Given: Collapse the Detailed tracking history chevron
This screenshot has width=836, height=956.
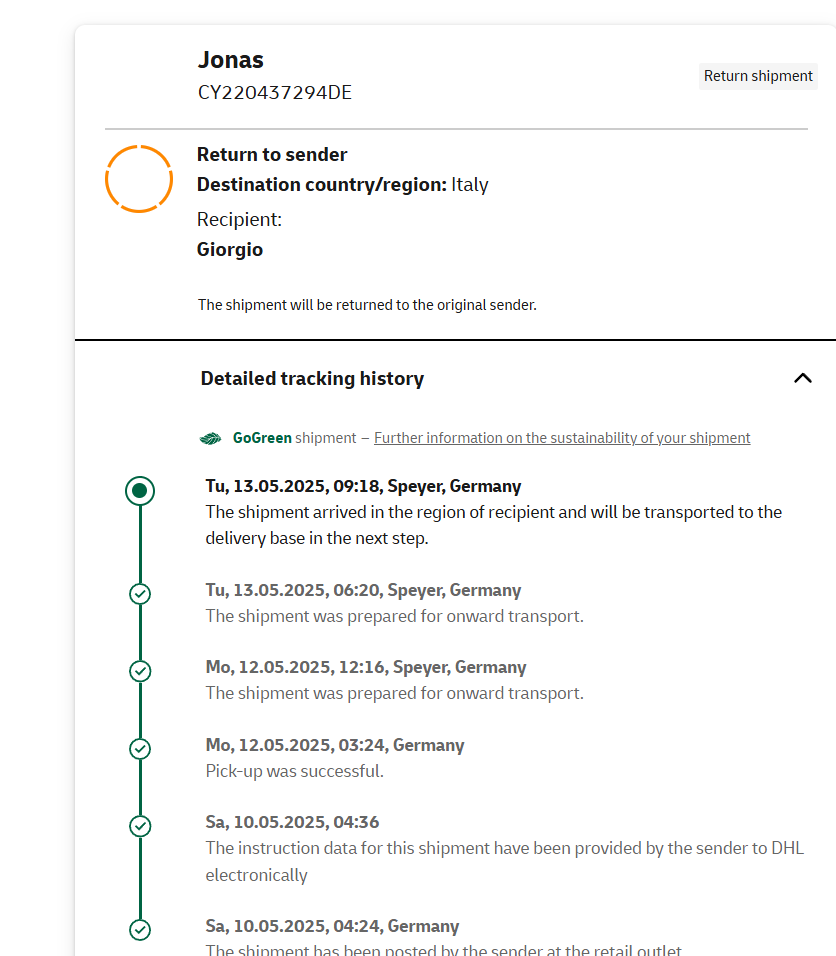Looking at the screenshot, I should coord(802,379).
